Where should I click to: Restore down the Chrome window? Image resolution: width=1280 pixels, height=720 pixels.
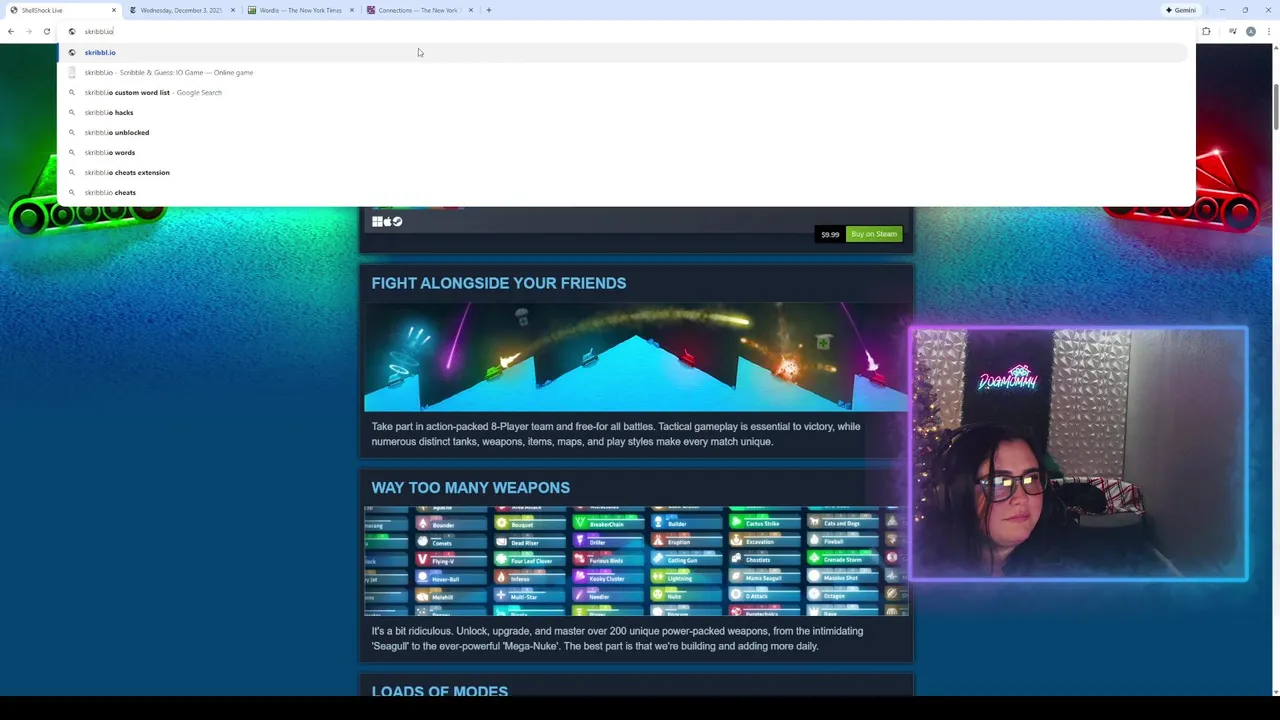click(1245, 10)
